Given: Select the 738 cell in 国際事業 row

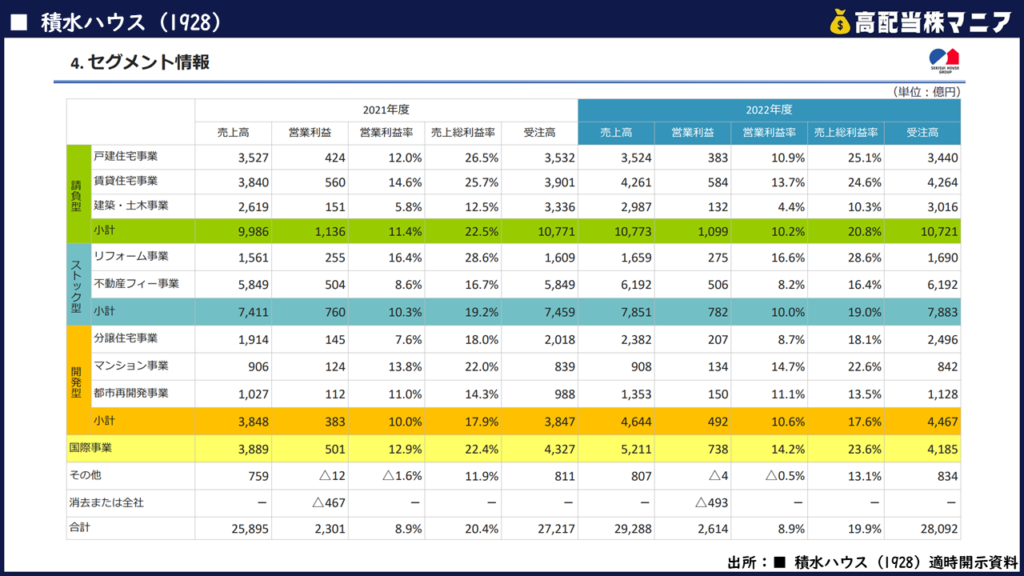Looking at the screenshot, I should click(718, 450).
